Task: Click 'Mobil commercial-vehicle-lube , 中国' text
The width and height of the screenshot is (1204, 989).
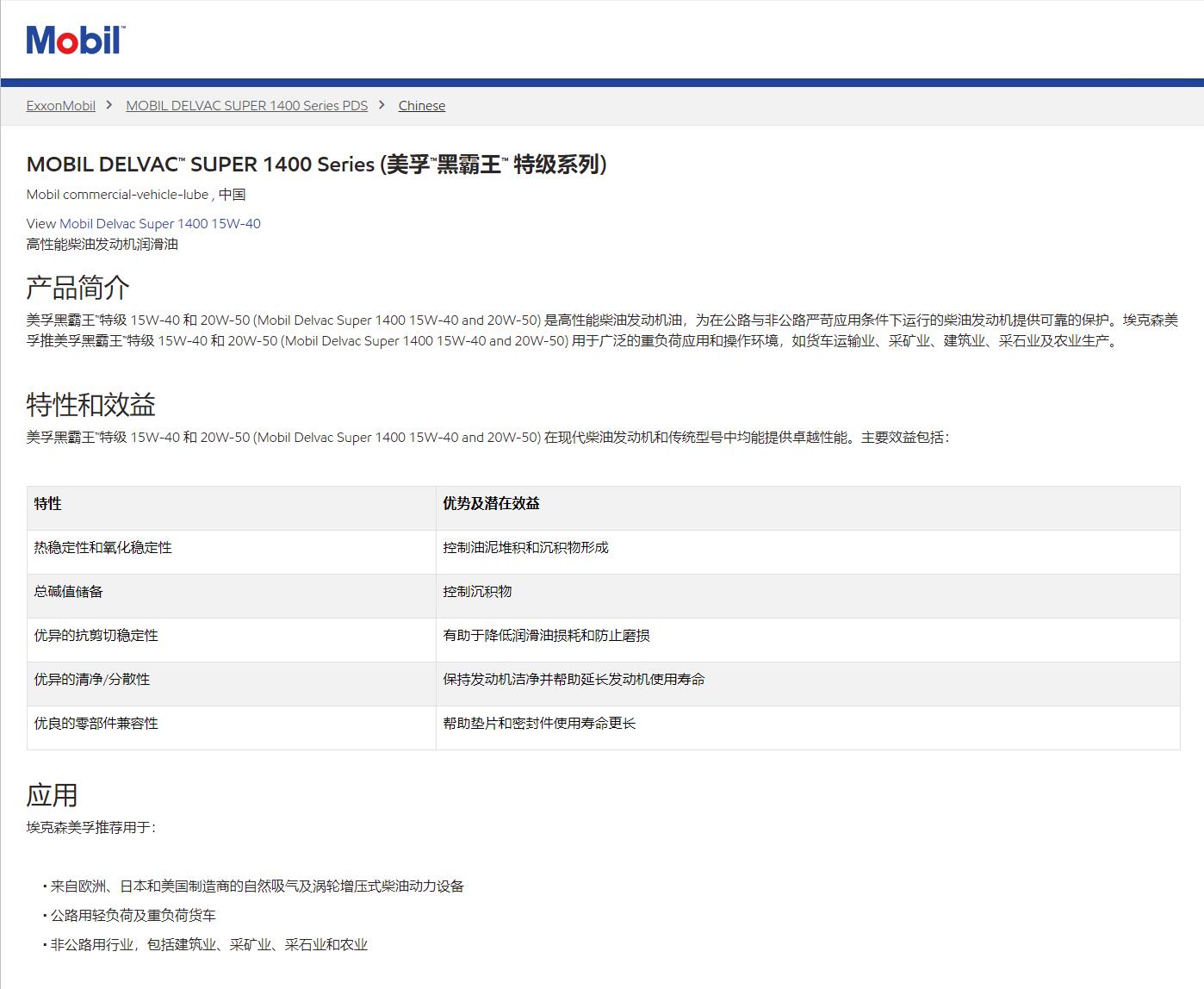Action: pyautogui.click(x=136, y=194)
